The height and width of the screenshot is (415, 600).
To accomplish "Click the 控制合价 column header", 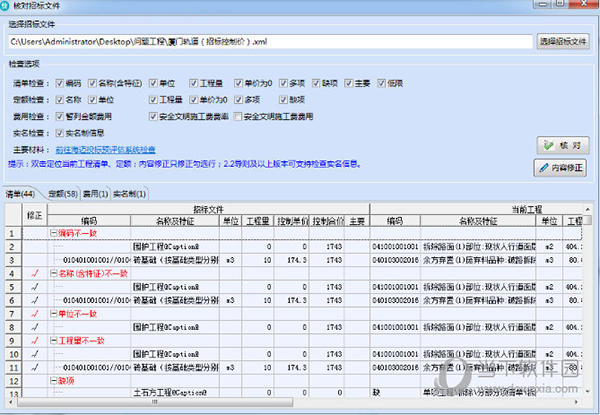I will [x=328, y=221].
